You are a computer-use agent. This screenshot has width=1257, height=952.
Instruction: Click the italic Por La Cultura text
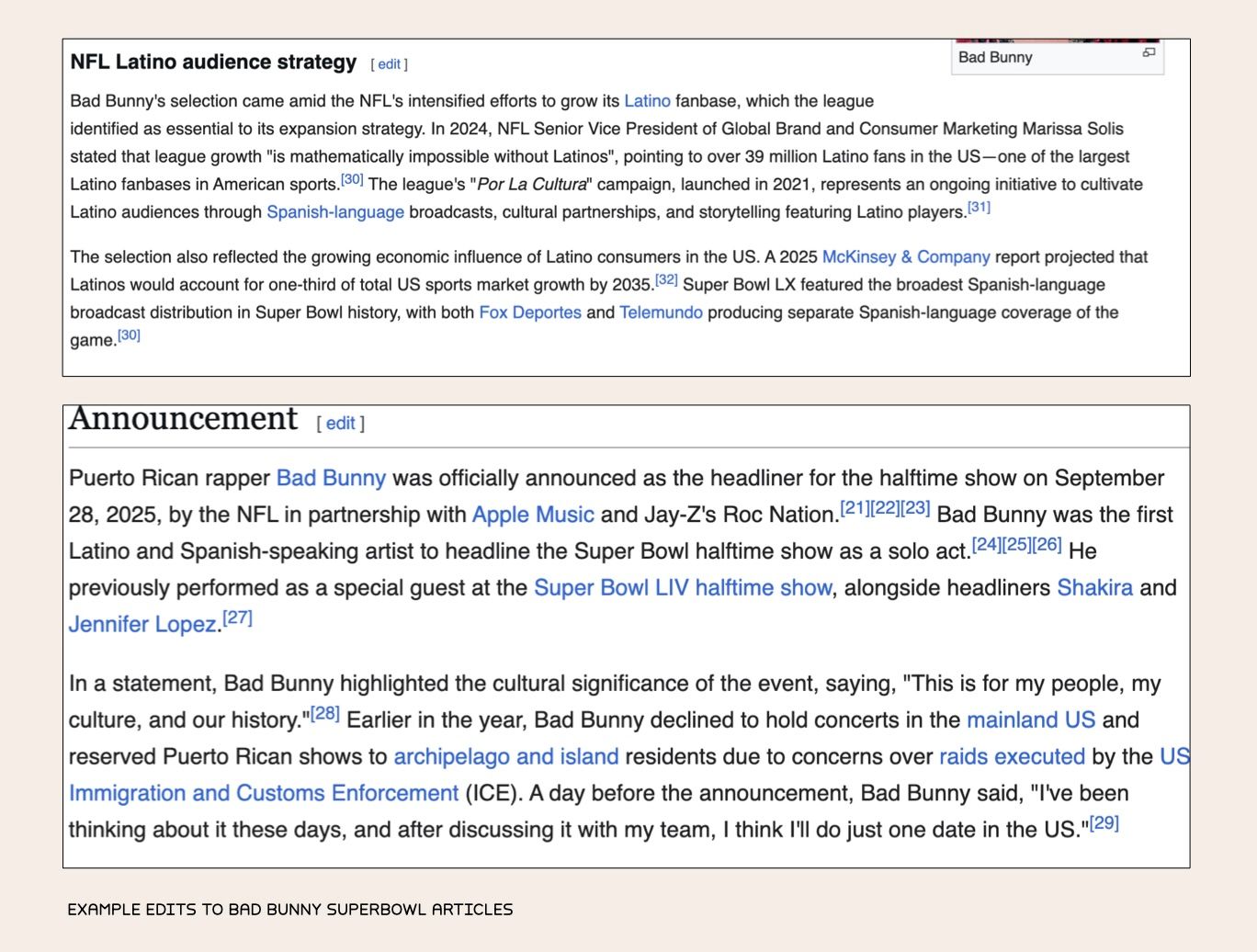click(532, 185)
